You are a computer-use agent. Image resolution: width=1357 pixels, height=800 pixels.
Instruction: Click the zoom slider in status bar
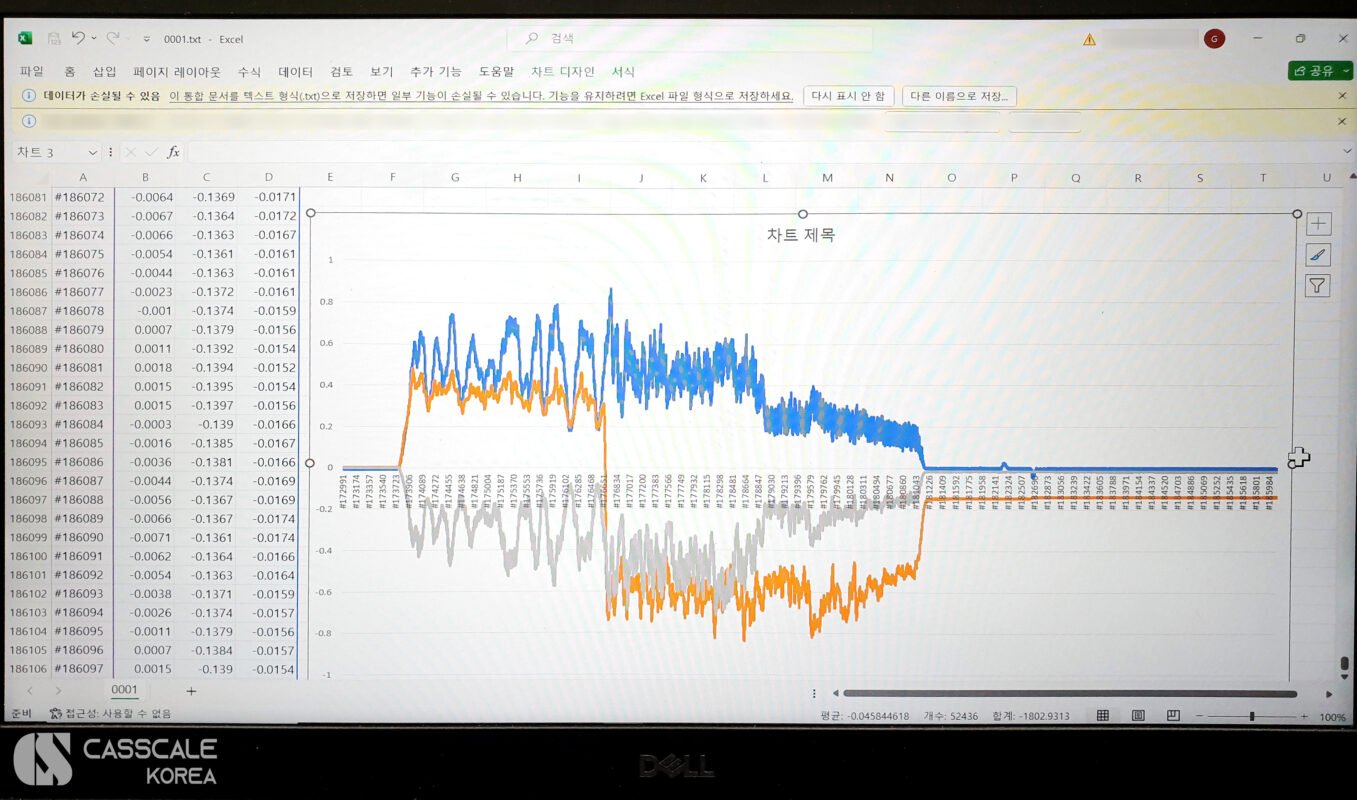[1251, 716]
